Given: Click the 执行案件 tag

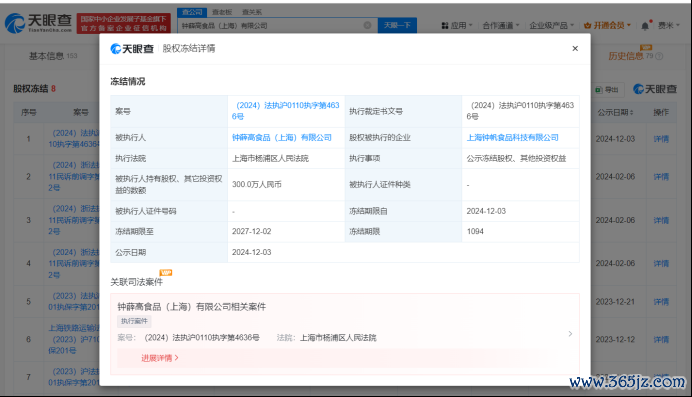Looking at the screenshot, I should [135, 321].
